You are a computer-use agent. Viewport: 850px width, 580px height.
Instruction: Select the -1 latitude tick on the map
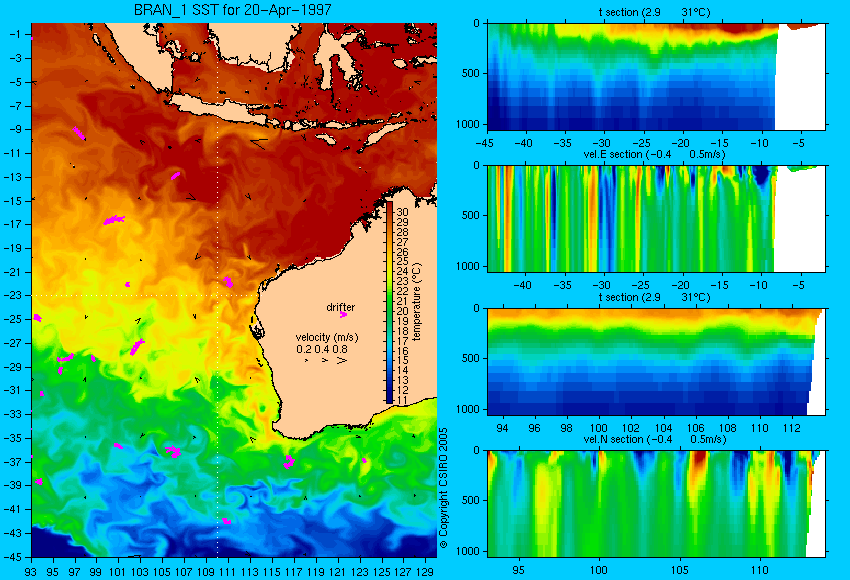click(15, 34)
